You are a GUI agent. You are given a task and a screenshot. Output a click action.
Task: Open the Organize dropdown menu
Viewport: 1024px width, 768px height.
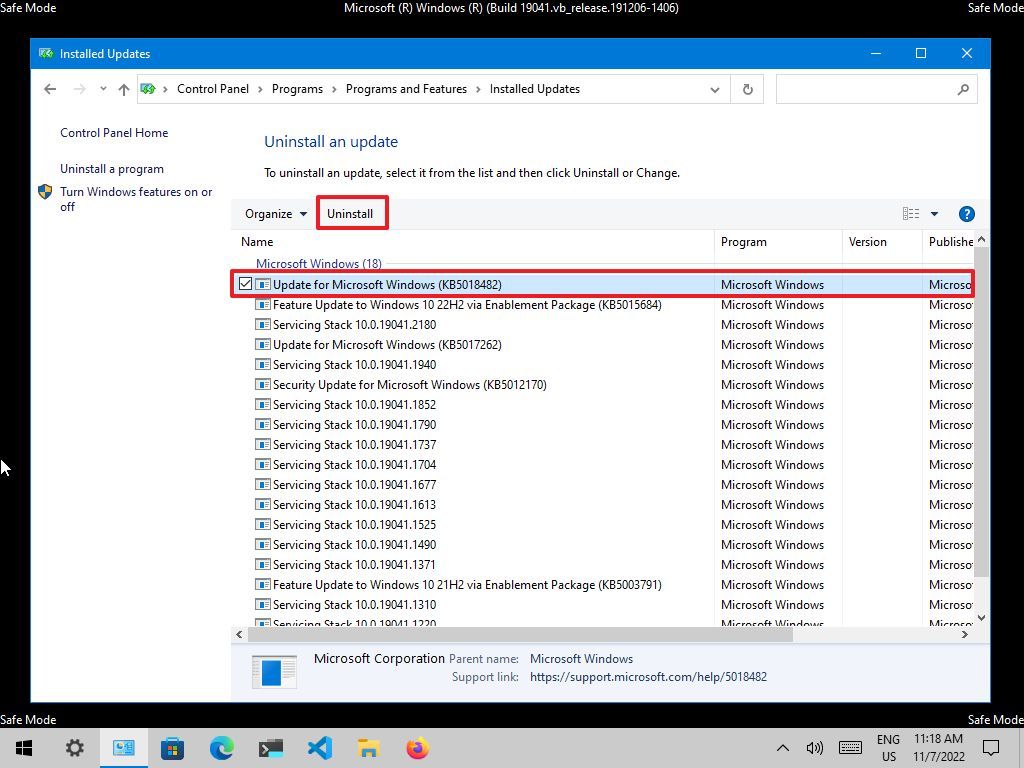[x=273, y=213]
